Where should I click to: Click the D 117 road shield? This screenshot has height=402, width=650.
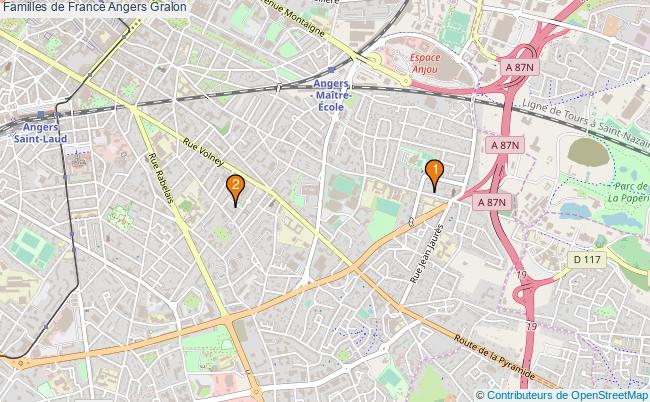(587, 260)
